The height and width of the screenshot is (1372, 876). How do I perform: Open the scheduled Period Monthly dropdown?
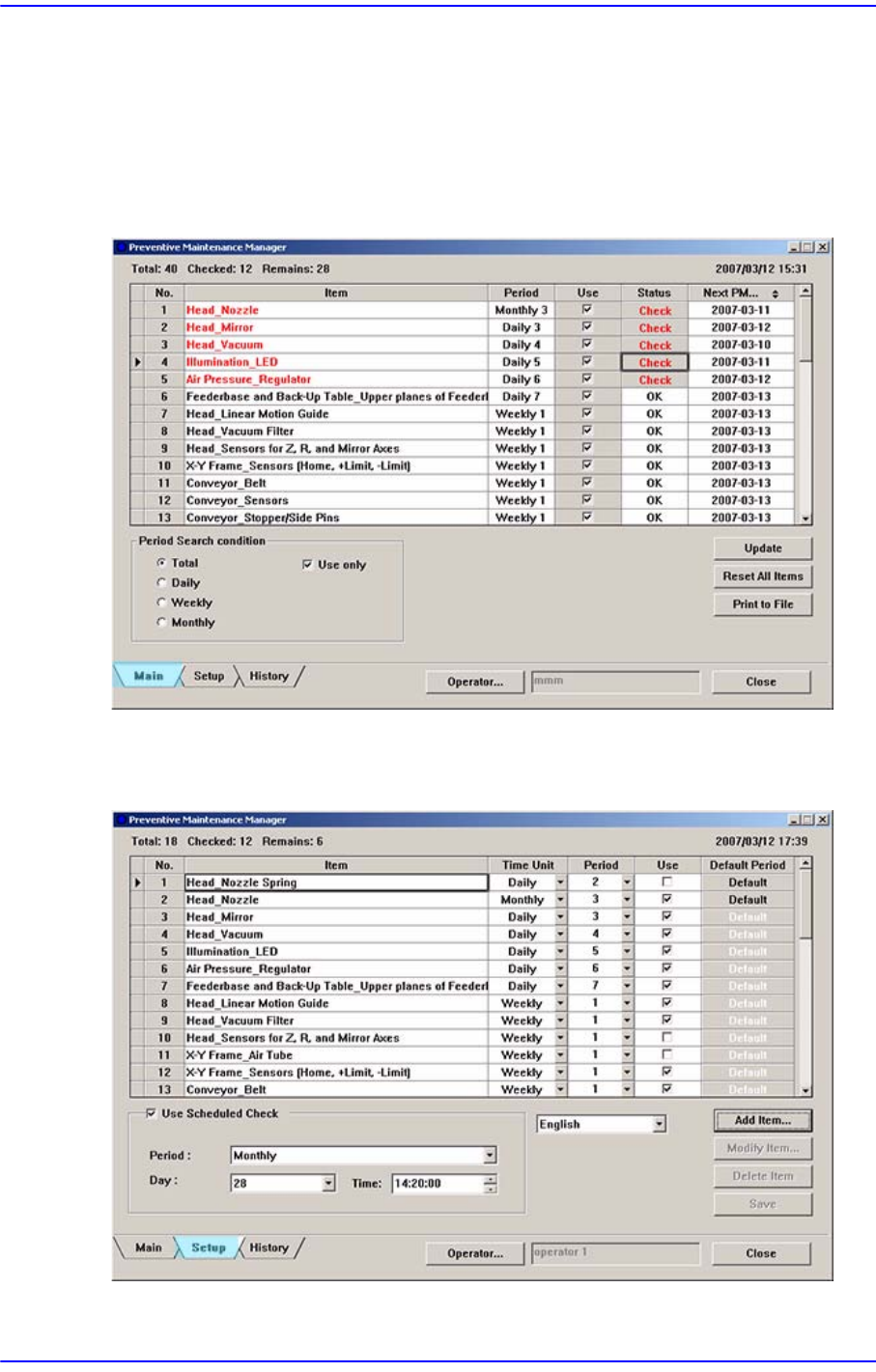click(490, 1156)
